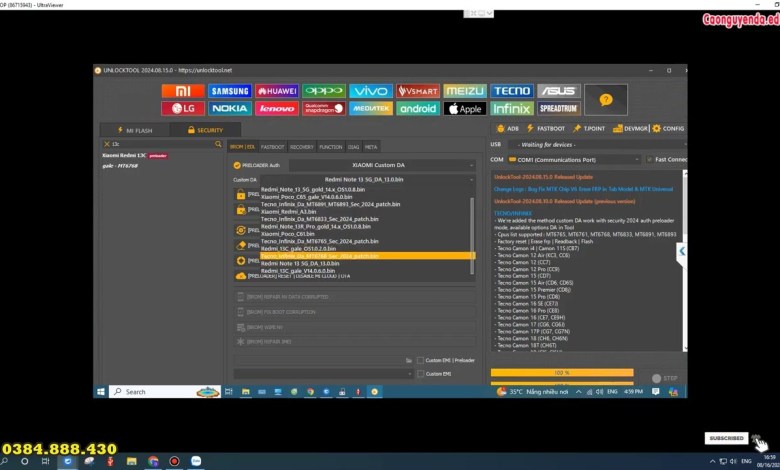Choose the Tecno brand icon
This screenshot has width=780, height=470.
point(512,91)
